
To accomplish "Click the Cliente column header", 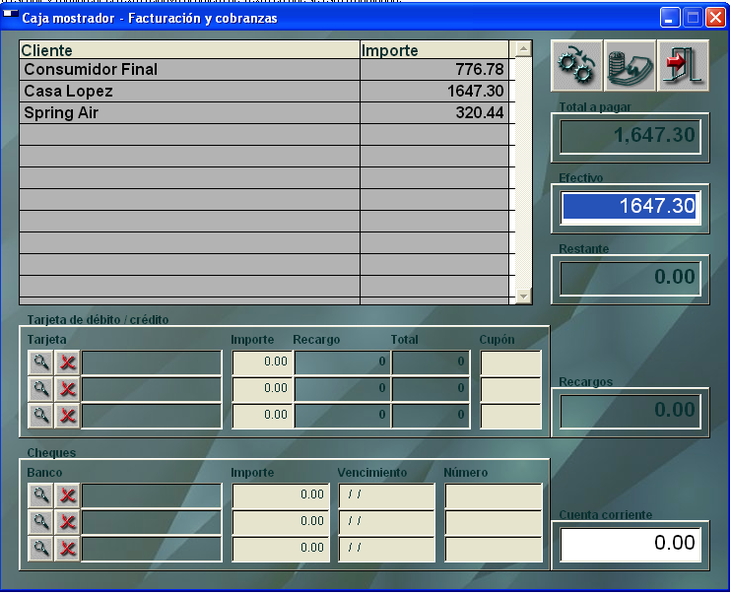I will click(189, 50).
